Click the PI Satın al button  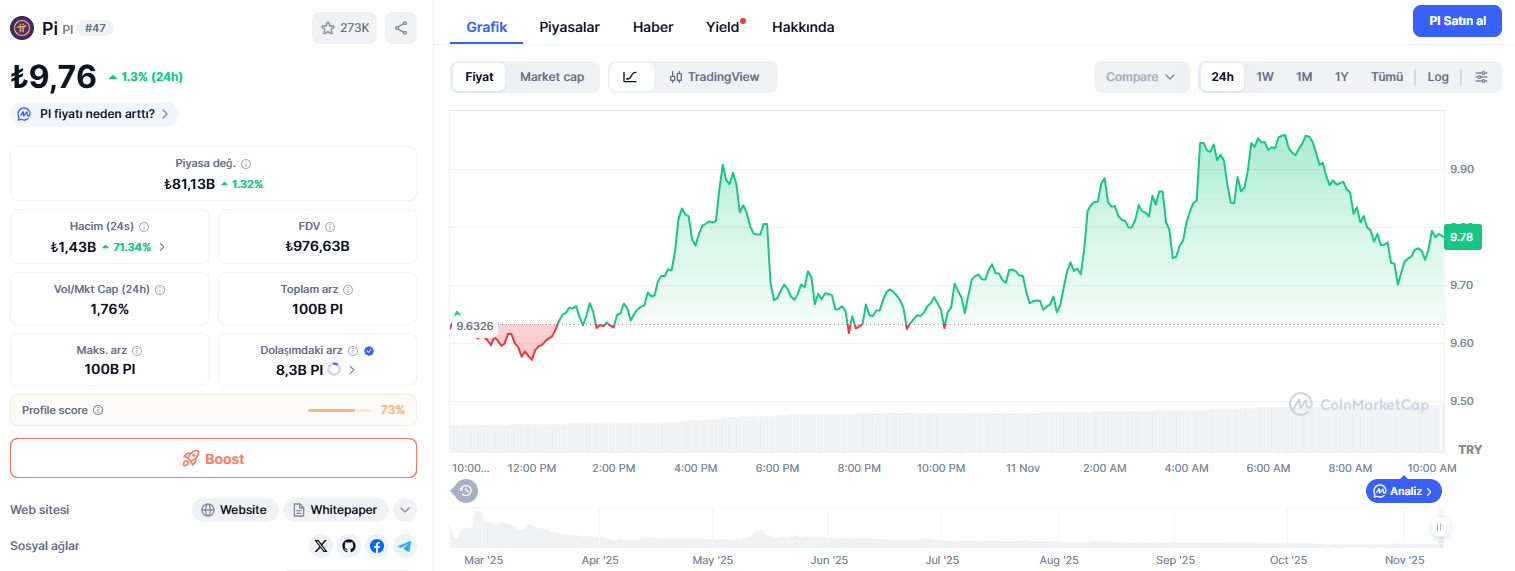[1457, 21]
